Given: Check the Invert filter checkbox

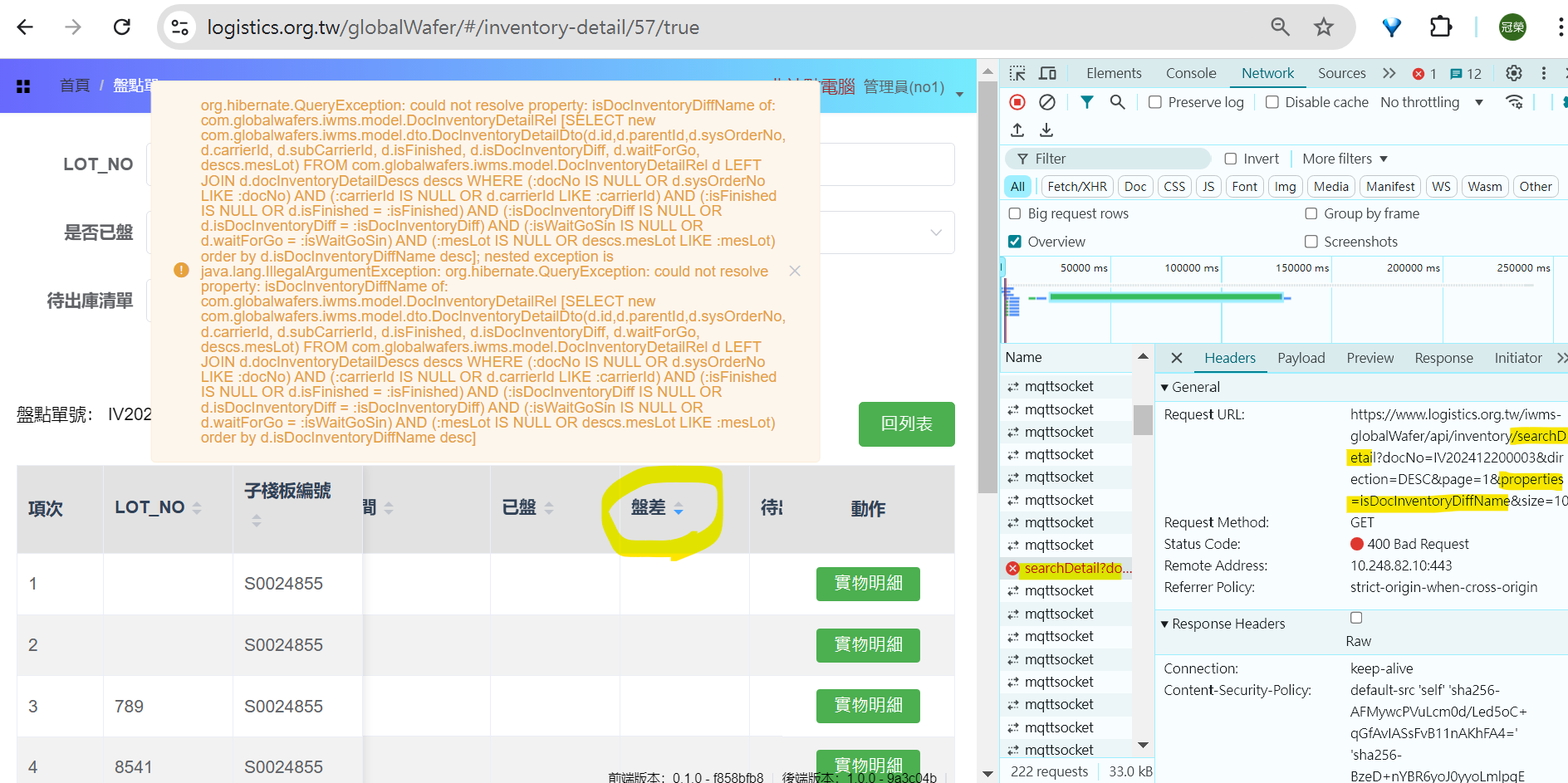Looking at the screenshot, I should [1231, 159].
